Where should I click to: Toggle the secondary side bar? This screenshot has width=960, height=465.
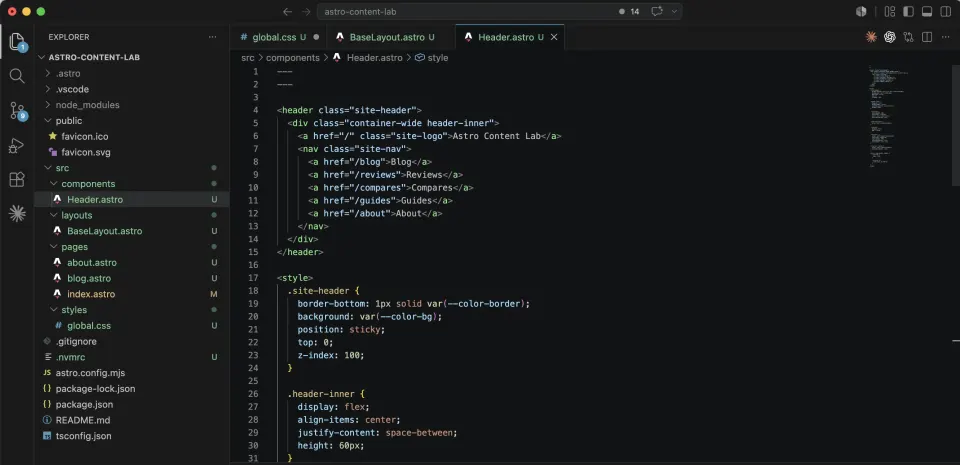pyautogui.click(x=945, y=12)
